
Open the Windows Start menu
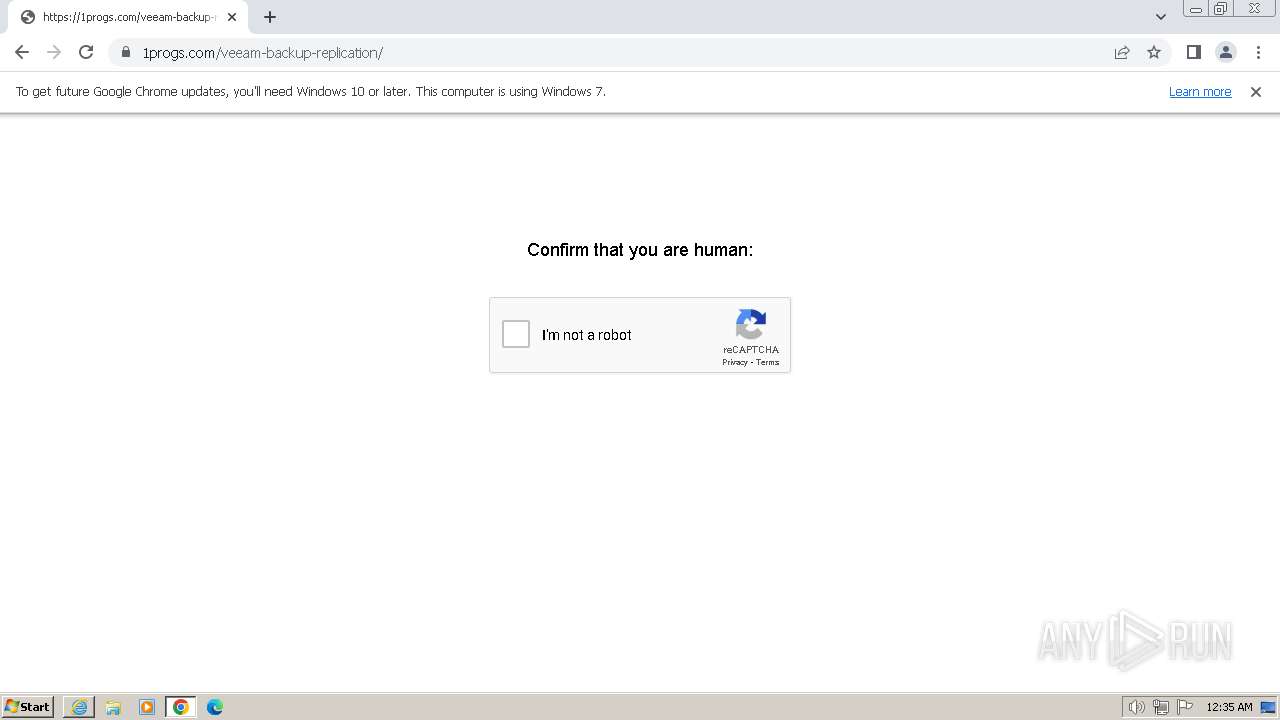[27, 706]
